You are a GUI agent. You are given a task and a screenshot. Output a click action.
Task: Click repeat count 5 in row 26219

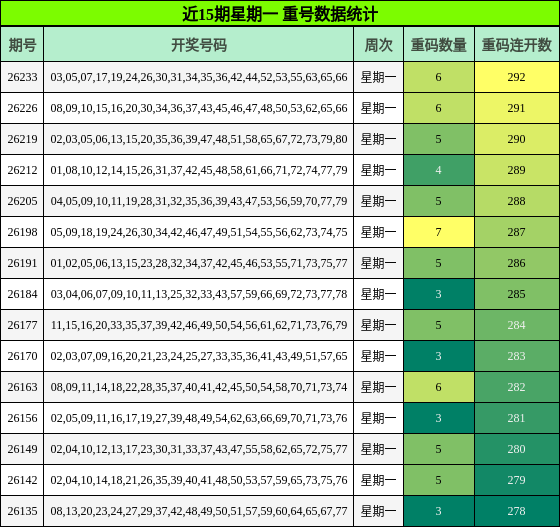[x=439, y=139]
